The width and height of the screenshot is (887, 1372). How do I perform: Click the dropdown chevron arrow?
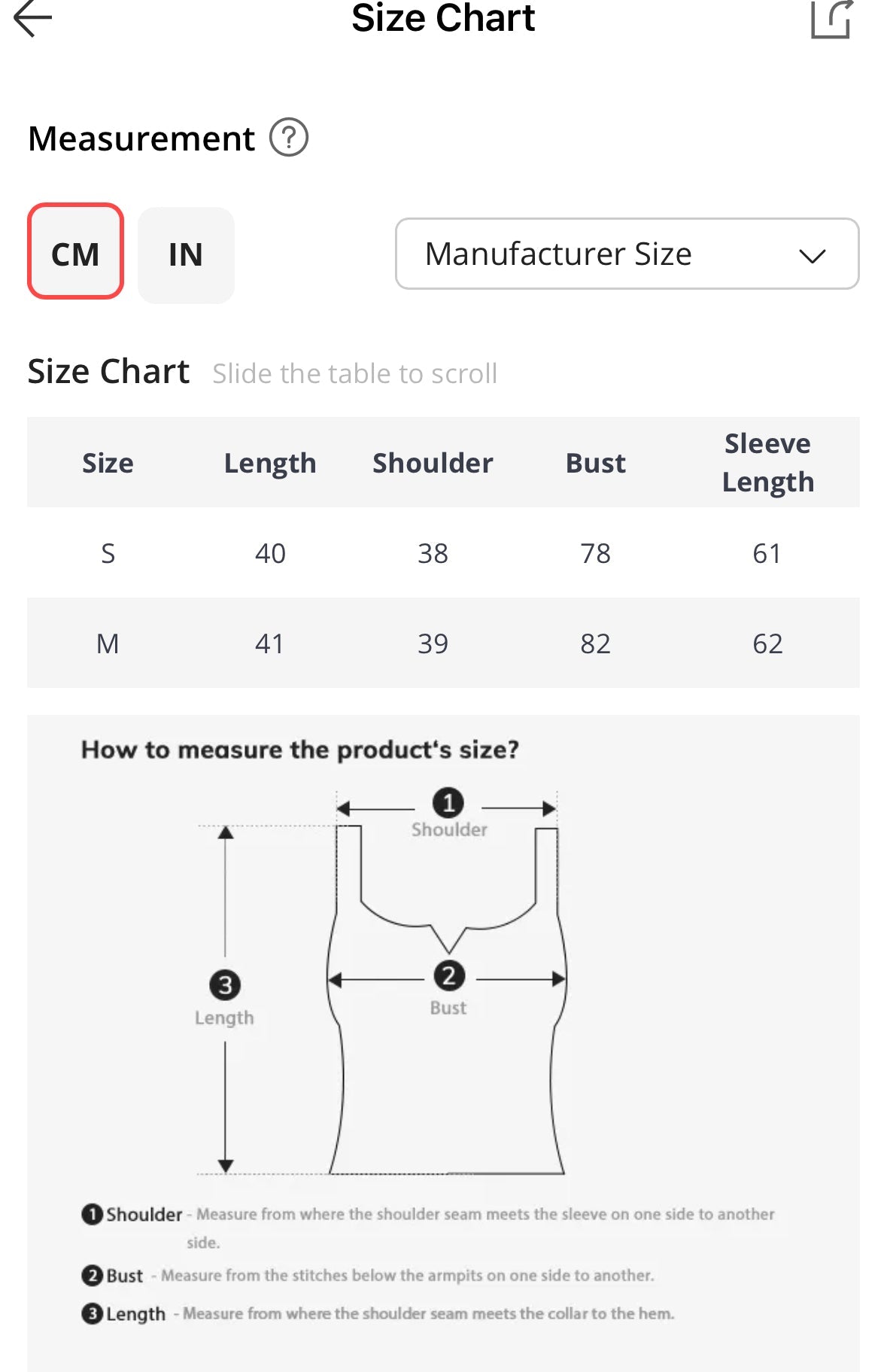pos(812,256)
